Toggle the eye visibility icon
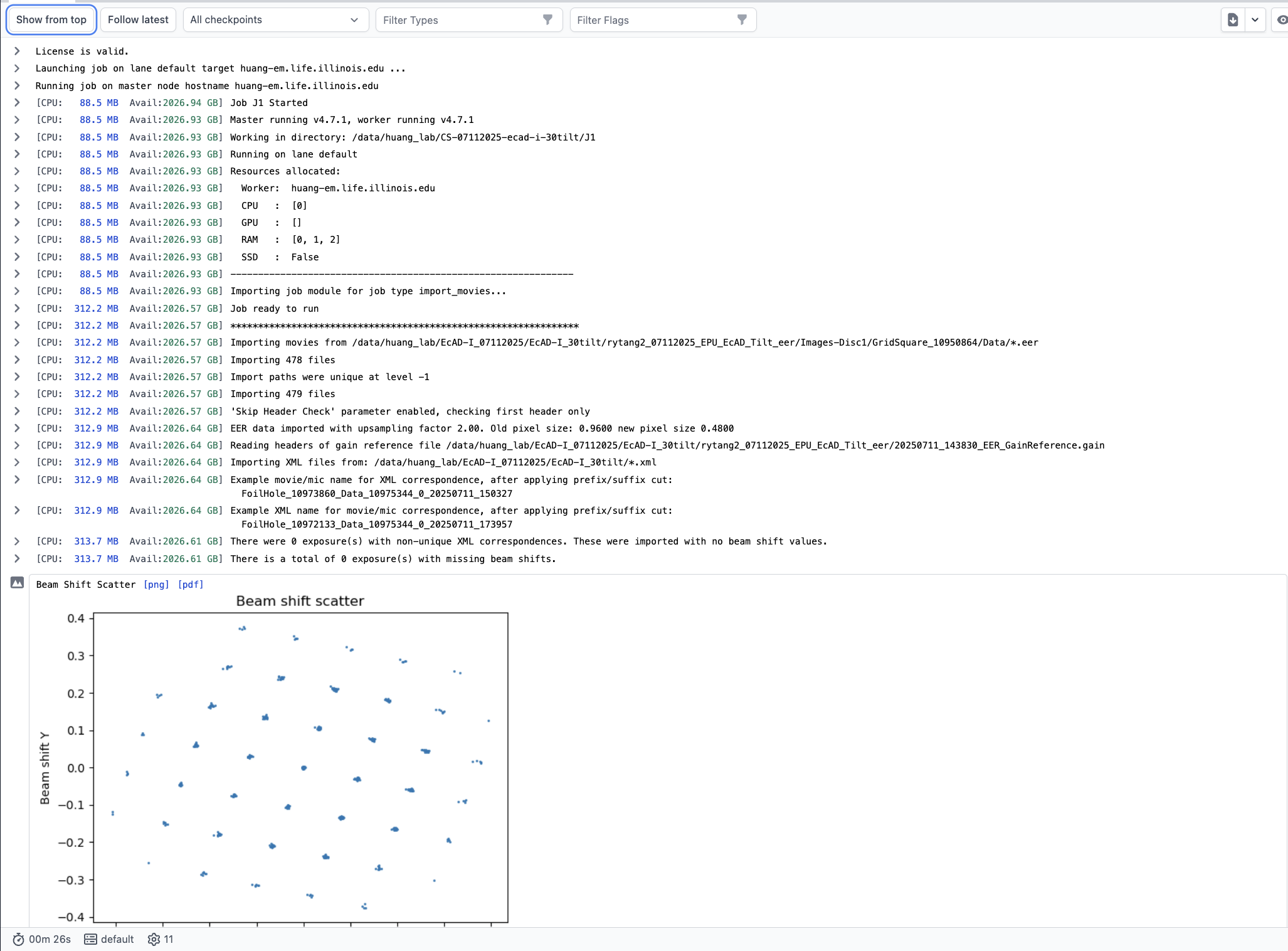Screen dimensions: 1288x951 pyautogui.click(x=1282, y=20)
